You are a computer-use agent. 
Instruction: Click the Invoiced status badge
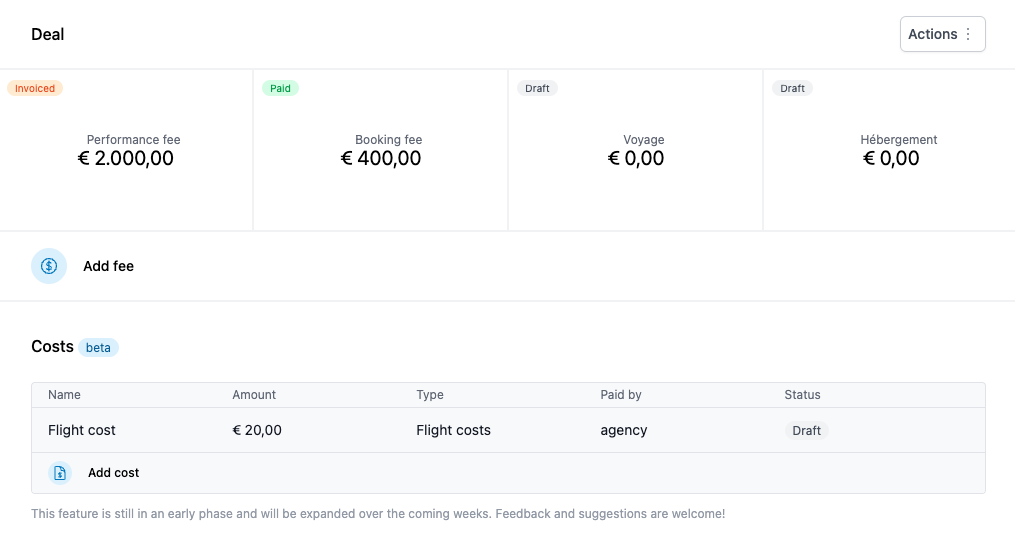point(35,88)
